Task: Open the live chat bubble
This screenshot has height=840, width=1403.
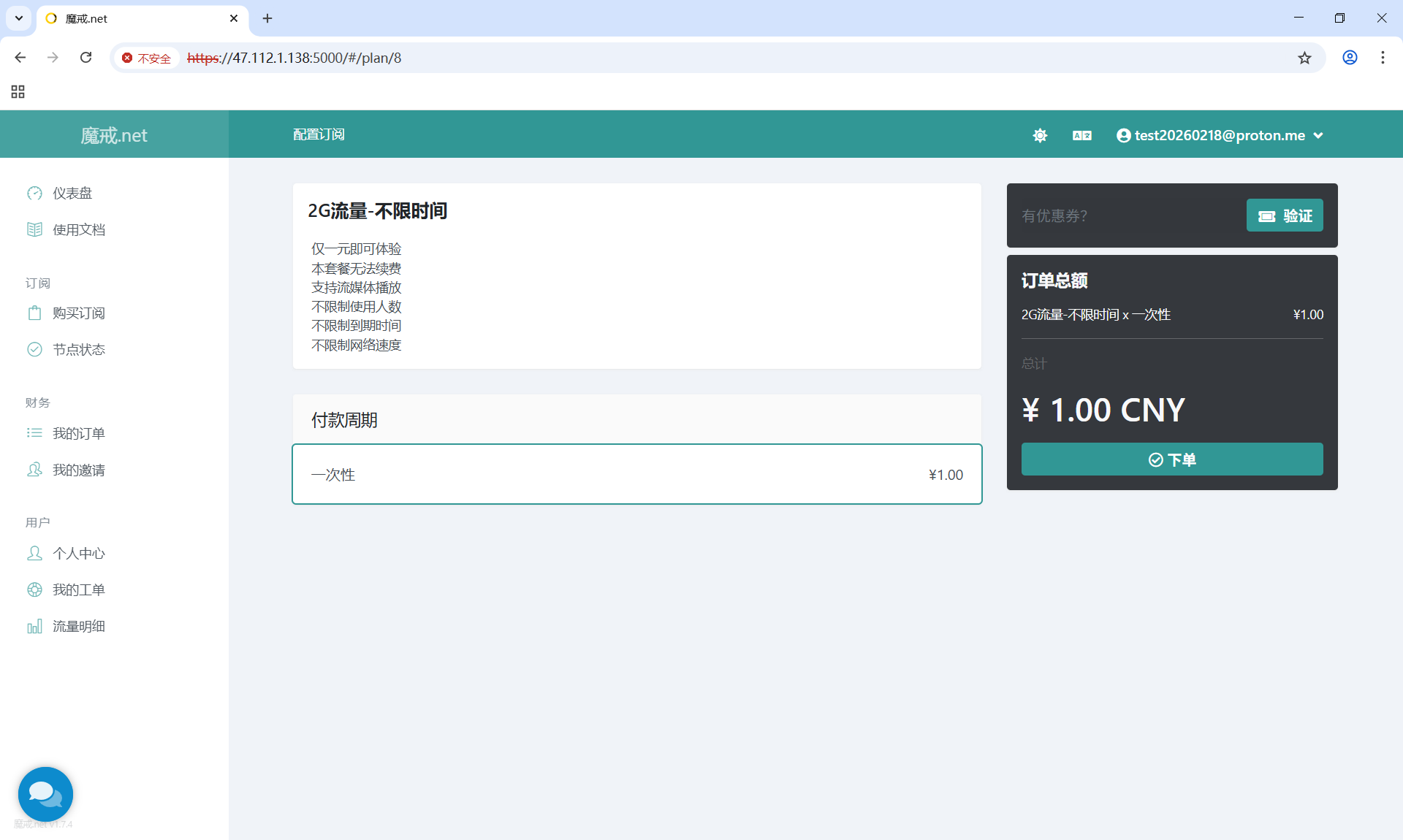Action: point(45,794)
